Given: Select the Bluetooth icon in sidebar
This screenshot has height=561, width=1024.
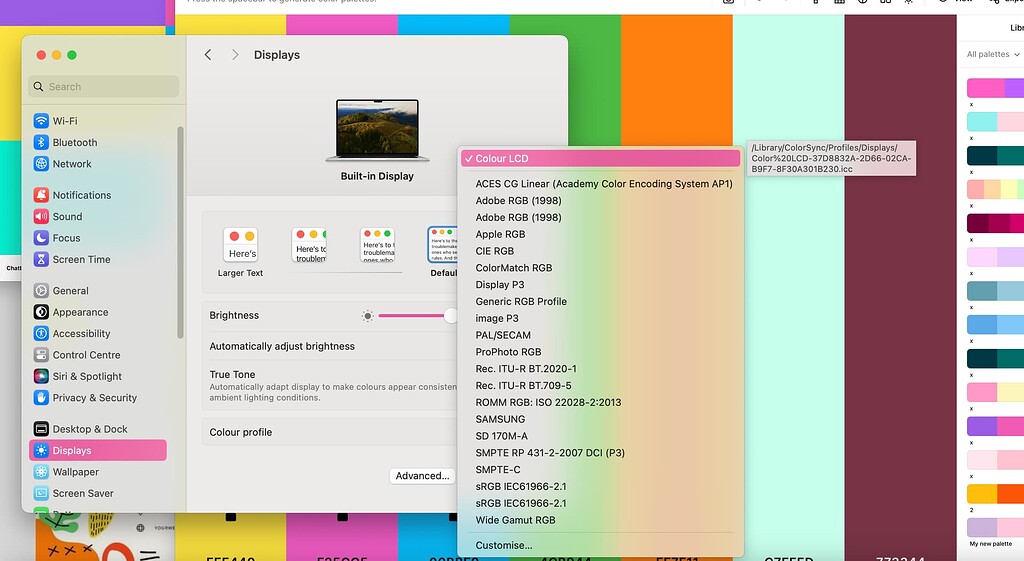Looking at the screenshot, I should [x=41, y=142].
